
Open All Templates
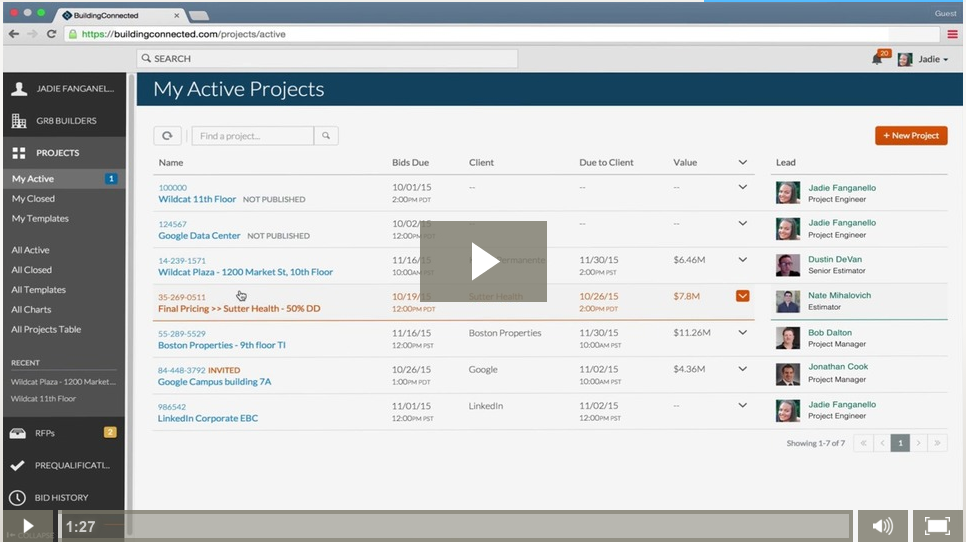pos(38,289)
